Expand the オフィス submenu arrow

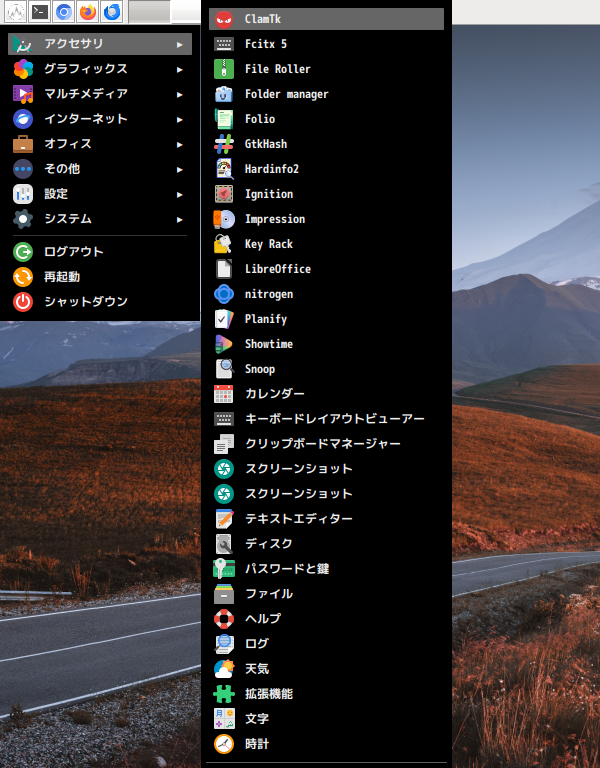(x=180, y=144)
